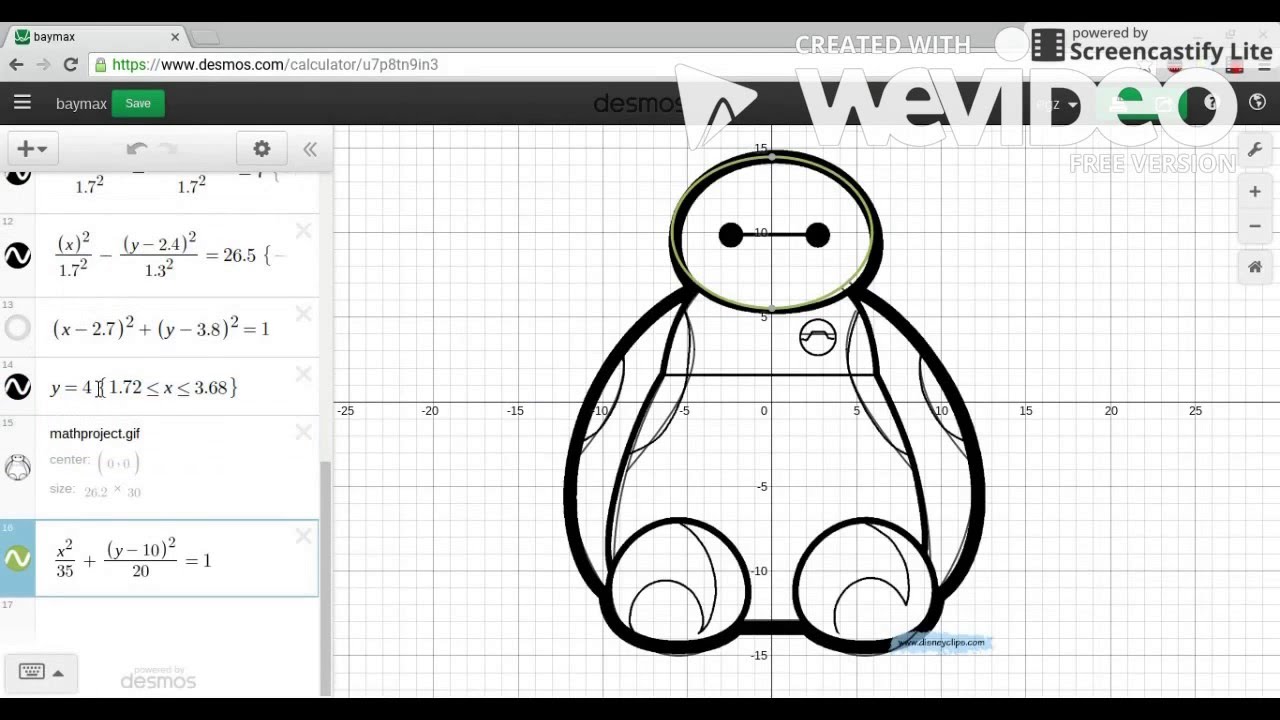Click the green Save button
Viewport: 1280px width, 720px height.
tap(138, 103)
